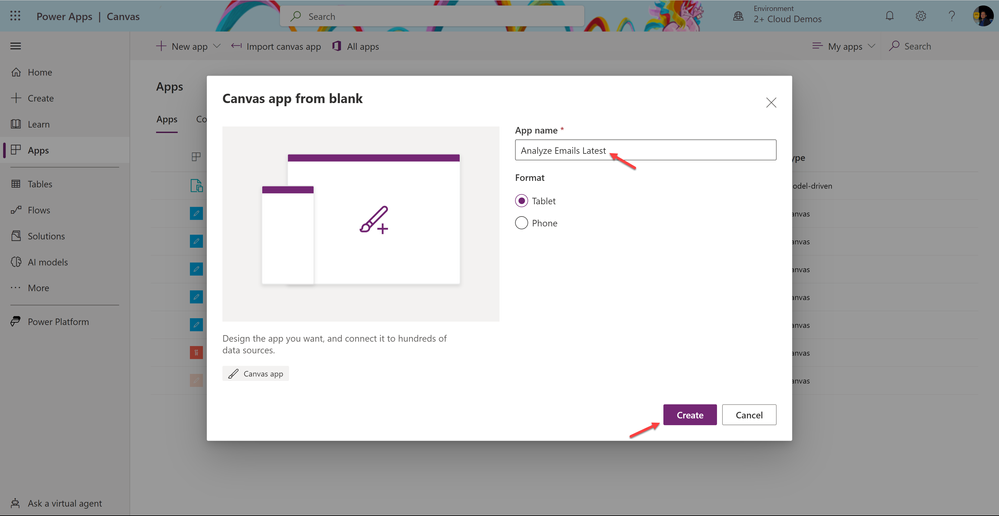Click Import canvas app
The image size is (999, 516).
point(276,47)
